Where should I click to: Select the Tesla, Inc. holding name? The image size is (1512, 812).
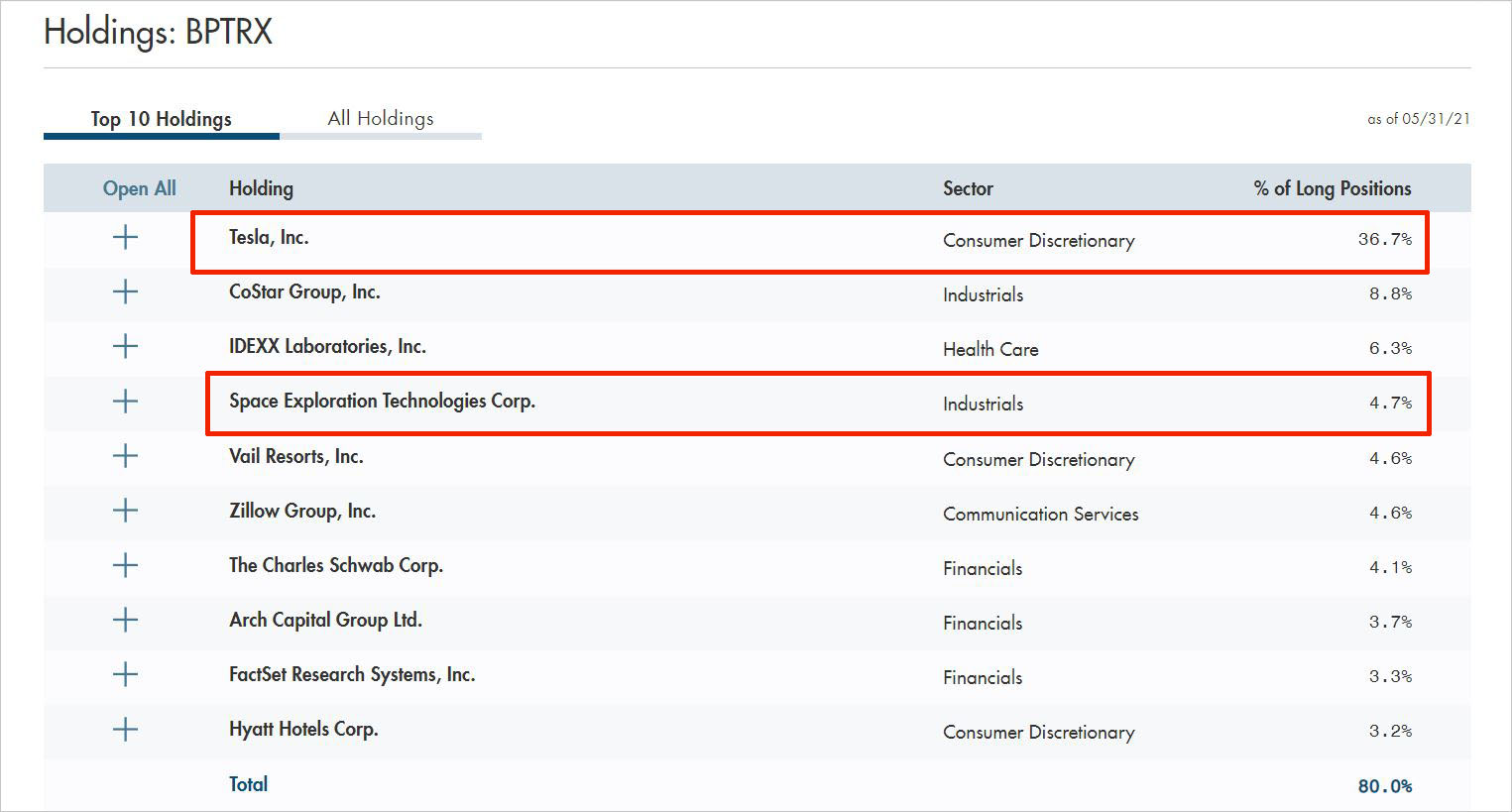(x=269, y=237)
